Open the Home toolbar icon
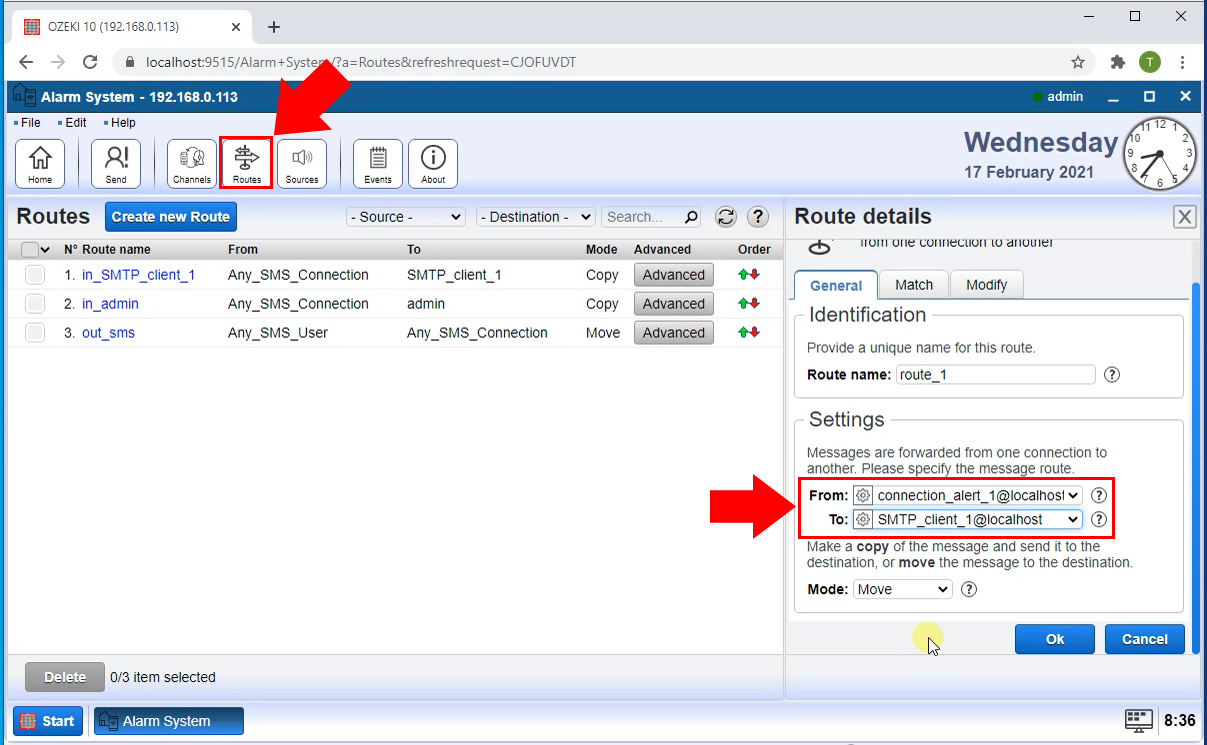 [40, 163]
